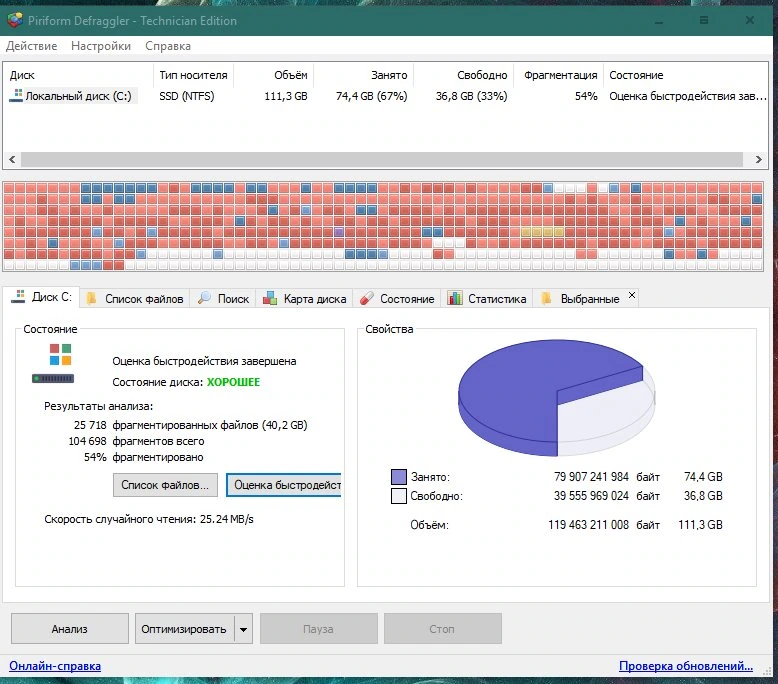Click the Фрагментация column header
Screen dimensions: 778x684
tap(559, 75)
